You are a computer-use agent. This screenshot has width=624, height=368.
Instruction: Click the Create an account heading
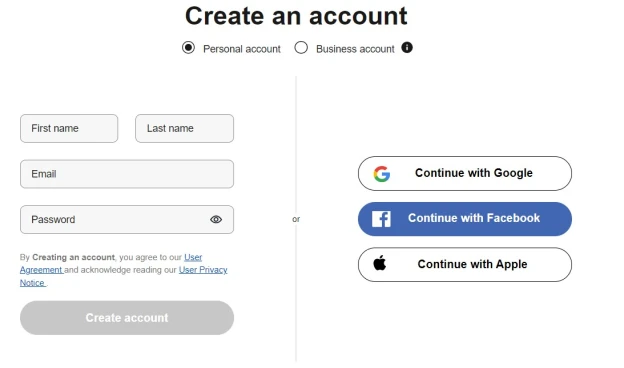click(x=296, y=16)
